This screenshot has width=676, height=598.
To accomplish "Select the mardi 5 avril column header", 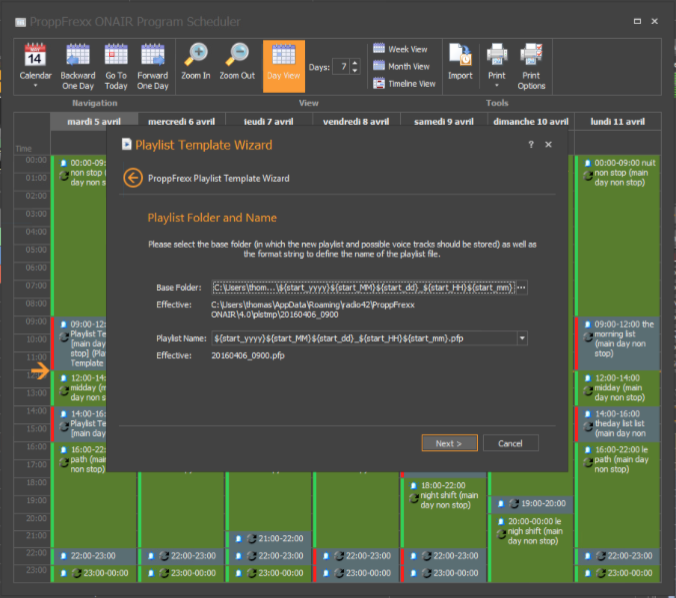I will [x=94, y=122].
